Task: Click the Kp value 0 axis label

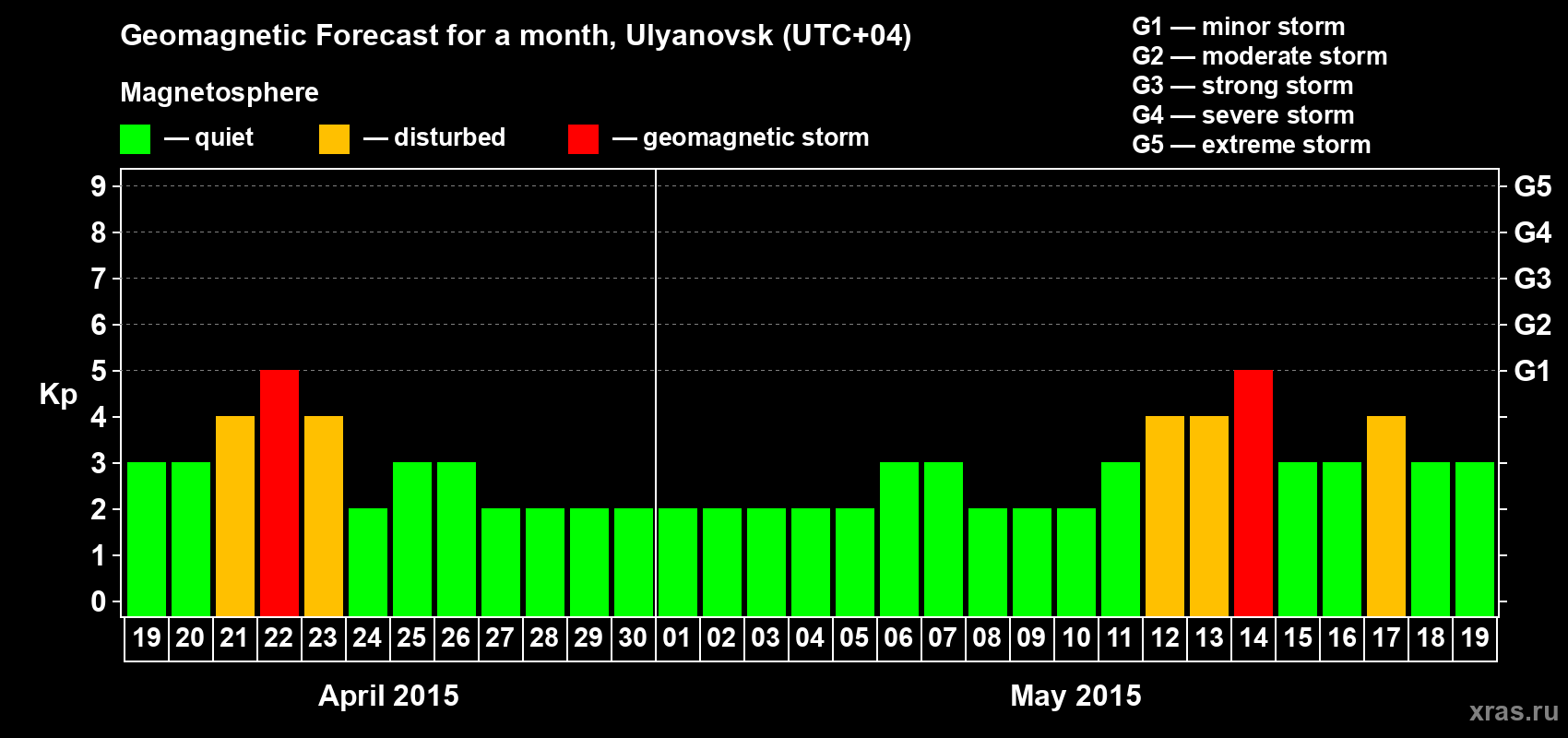Action: 99,601
